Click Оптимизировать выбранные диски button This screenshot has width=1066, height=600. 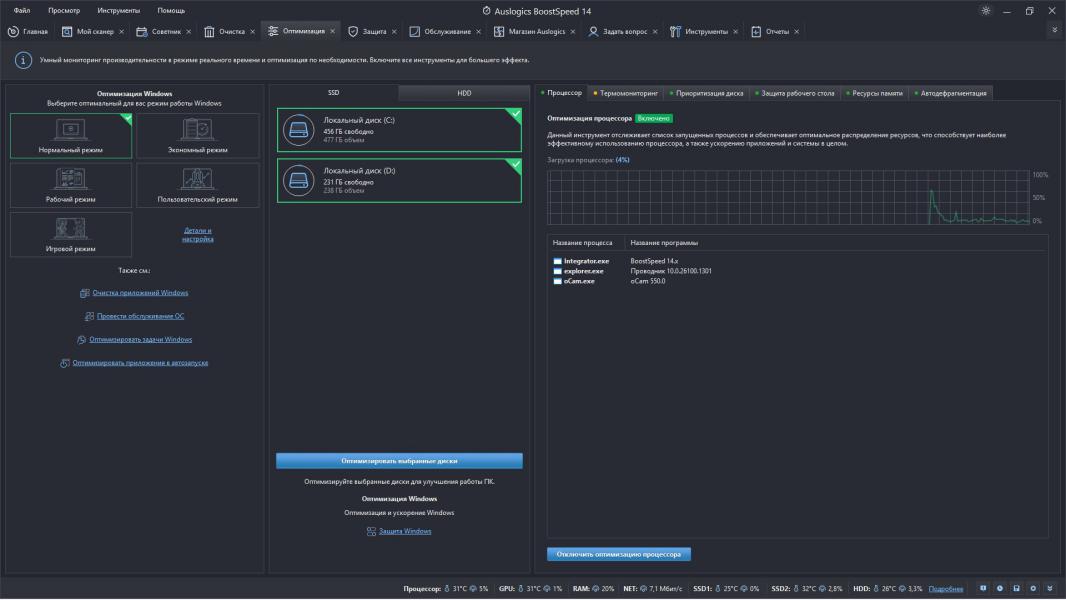tap(399, 461)
